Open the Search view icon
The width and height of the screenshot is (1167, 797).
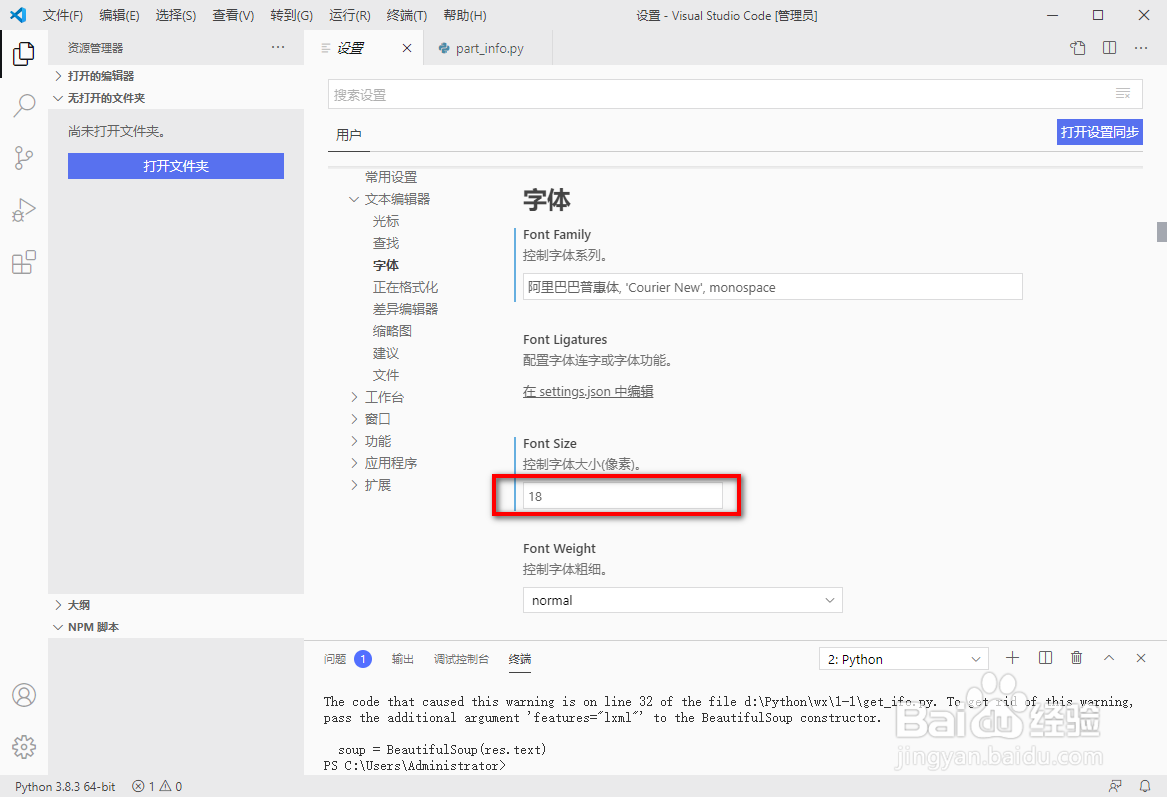coord(24,106)
